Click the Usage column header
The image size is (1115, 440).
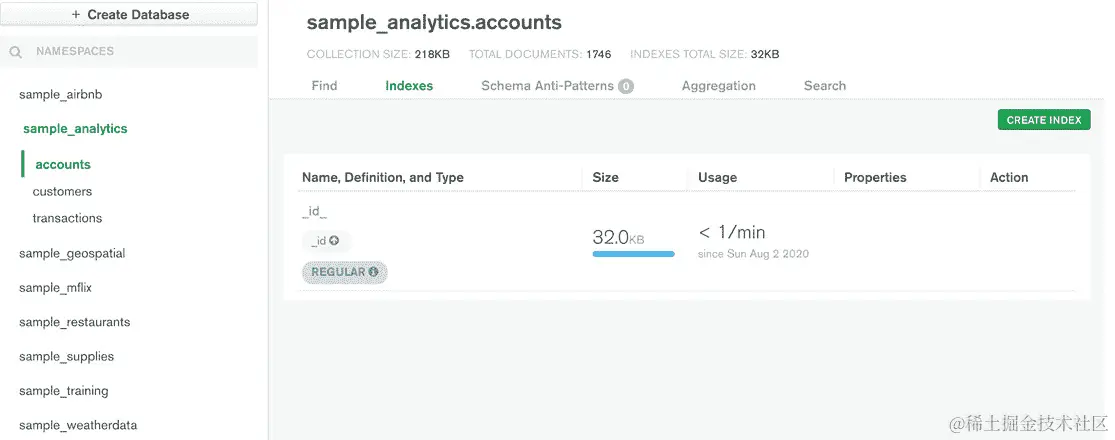click(x=717, y=178)
